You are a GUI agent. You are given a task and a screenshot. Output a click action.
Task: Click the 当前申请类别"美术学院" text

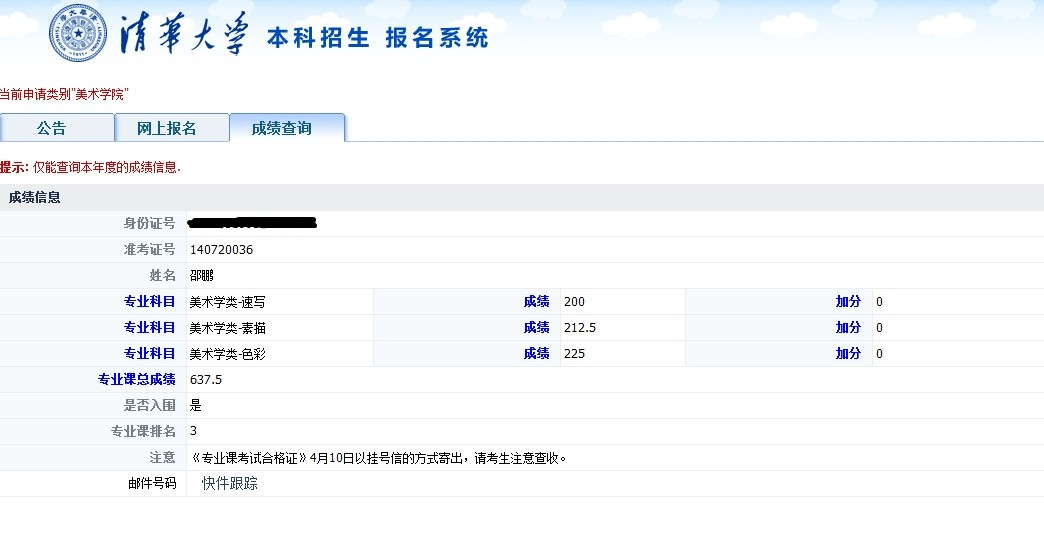pyautogui.click(x=63, y=95)
